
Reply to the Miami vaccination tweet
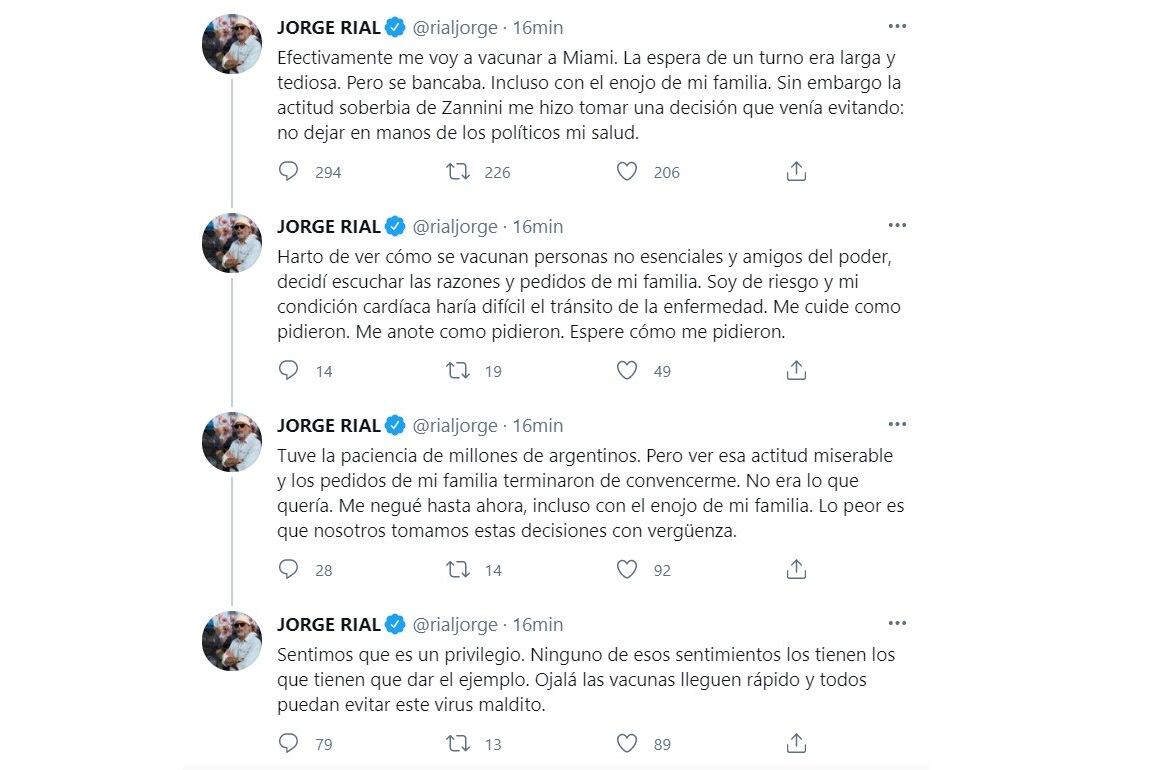[x=288, y=172]
